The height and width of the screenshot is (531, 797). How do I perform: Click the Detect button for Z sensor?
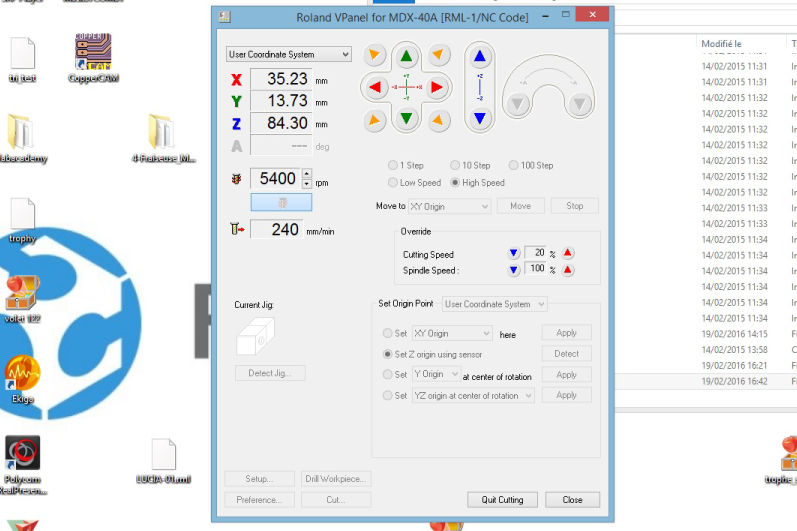[566, 354]
